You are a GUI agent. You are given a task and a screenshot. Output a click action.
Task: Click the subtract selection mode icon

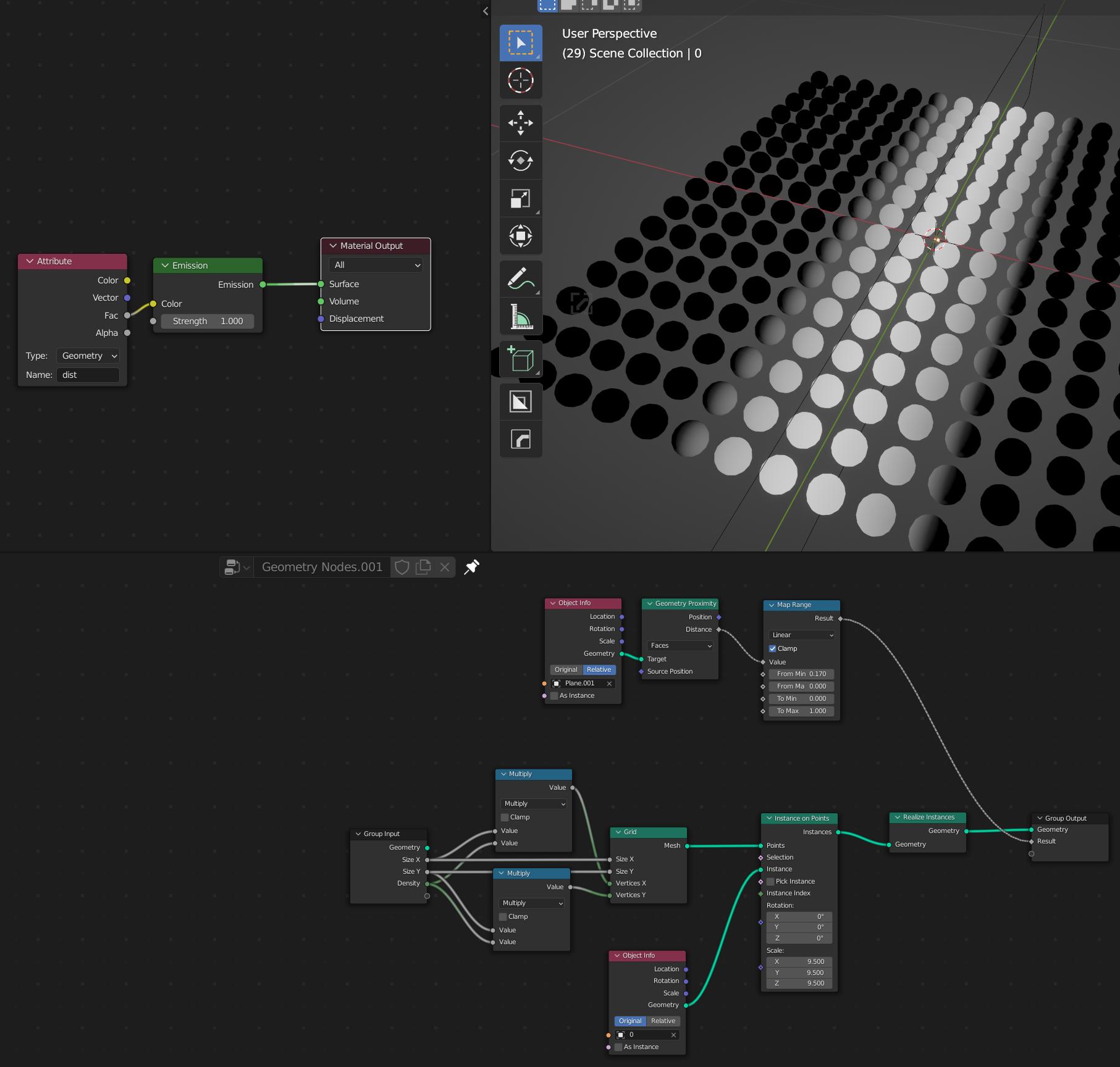589,5
